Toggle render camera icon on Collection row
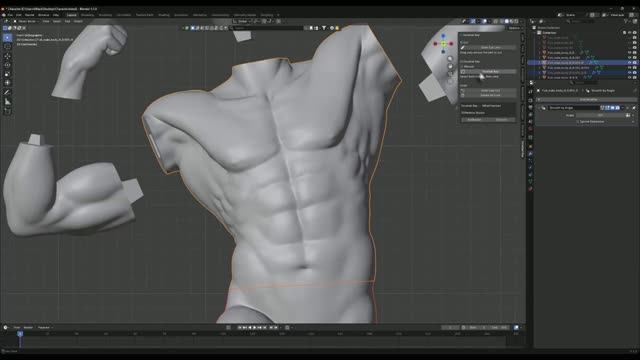 (634, 33)
